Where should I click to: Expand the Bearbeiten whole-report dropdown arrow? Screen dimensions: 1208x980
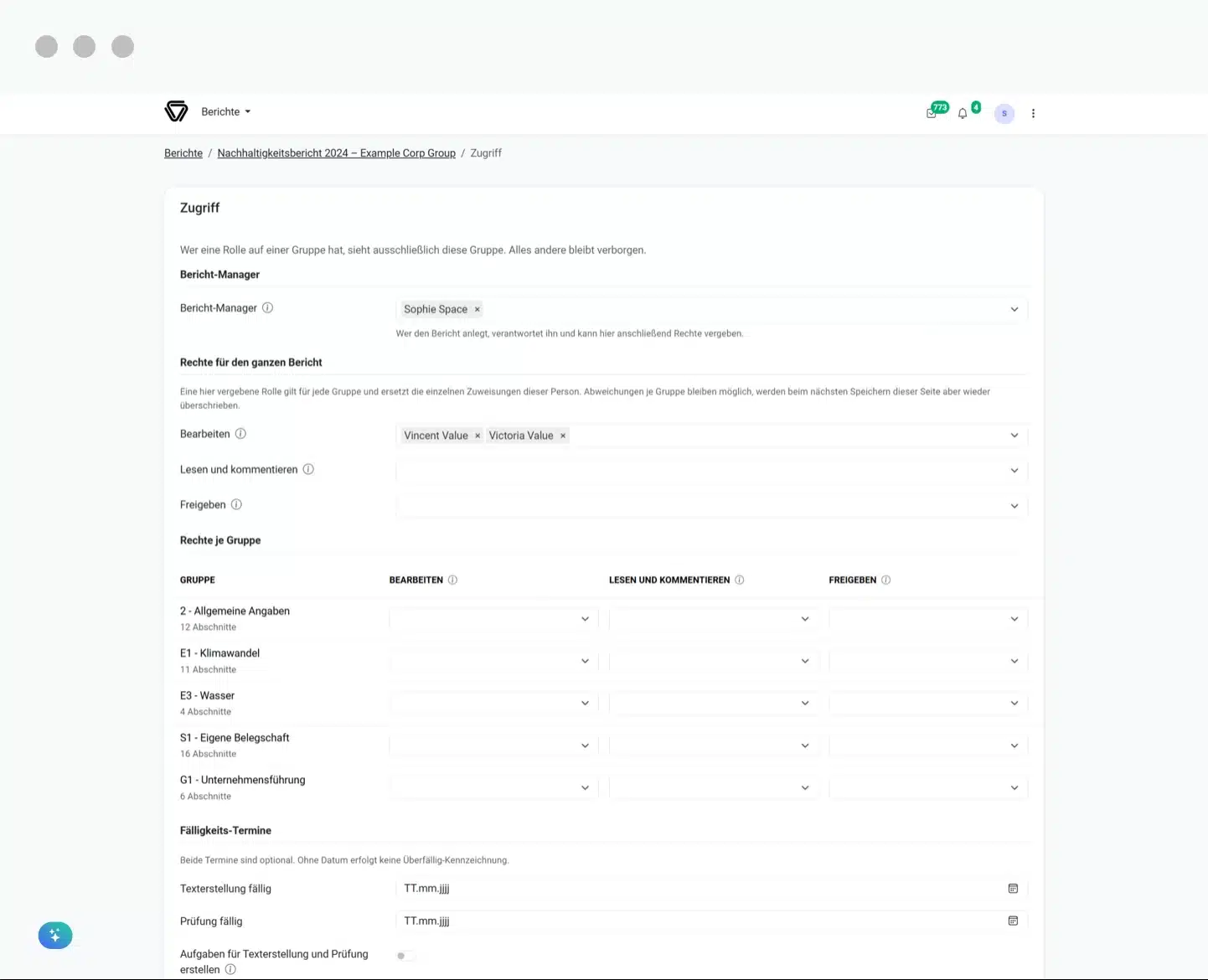click(1014, 436)
